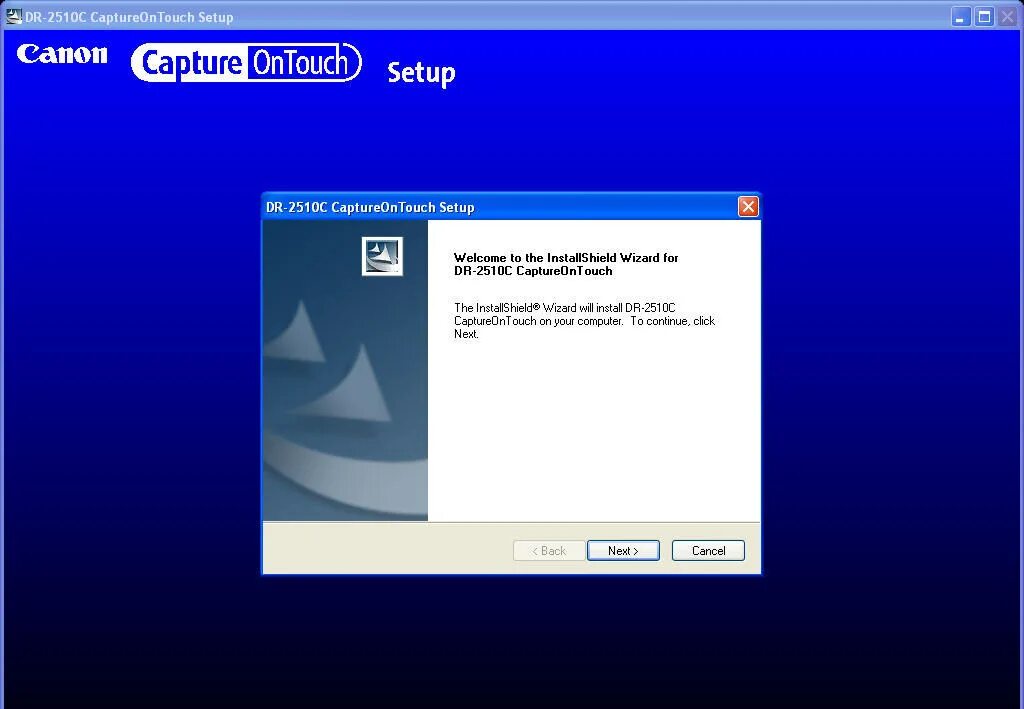Image resolution: width=1024 pixels, height=709 pixels.
Task: Click the Cancel button
Action: [x=708, y=550]
